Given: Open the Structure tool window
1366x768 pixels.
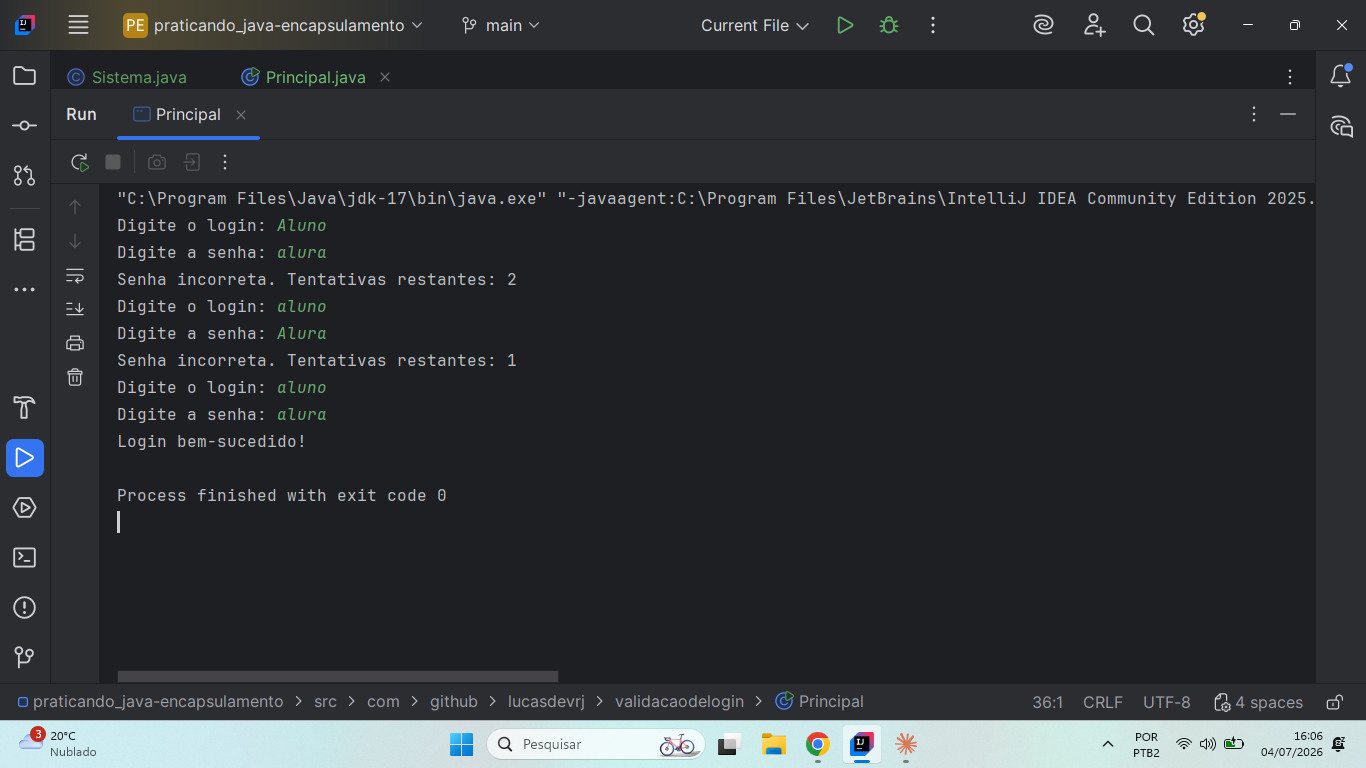Looking at the screenshot, I should click(25, 240).
